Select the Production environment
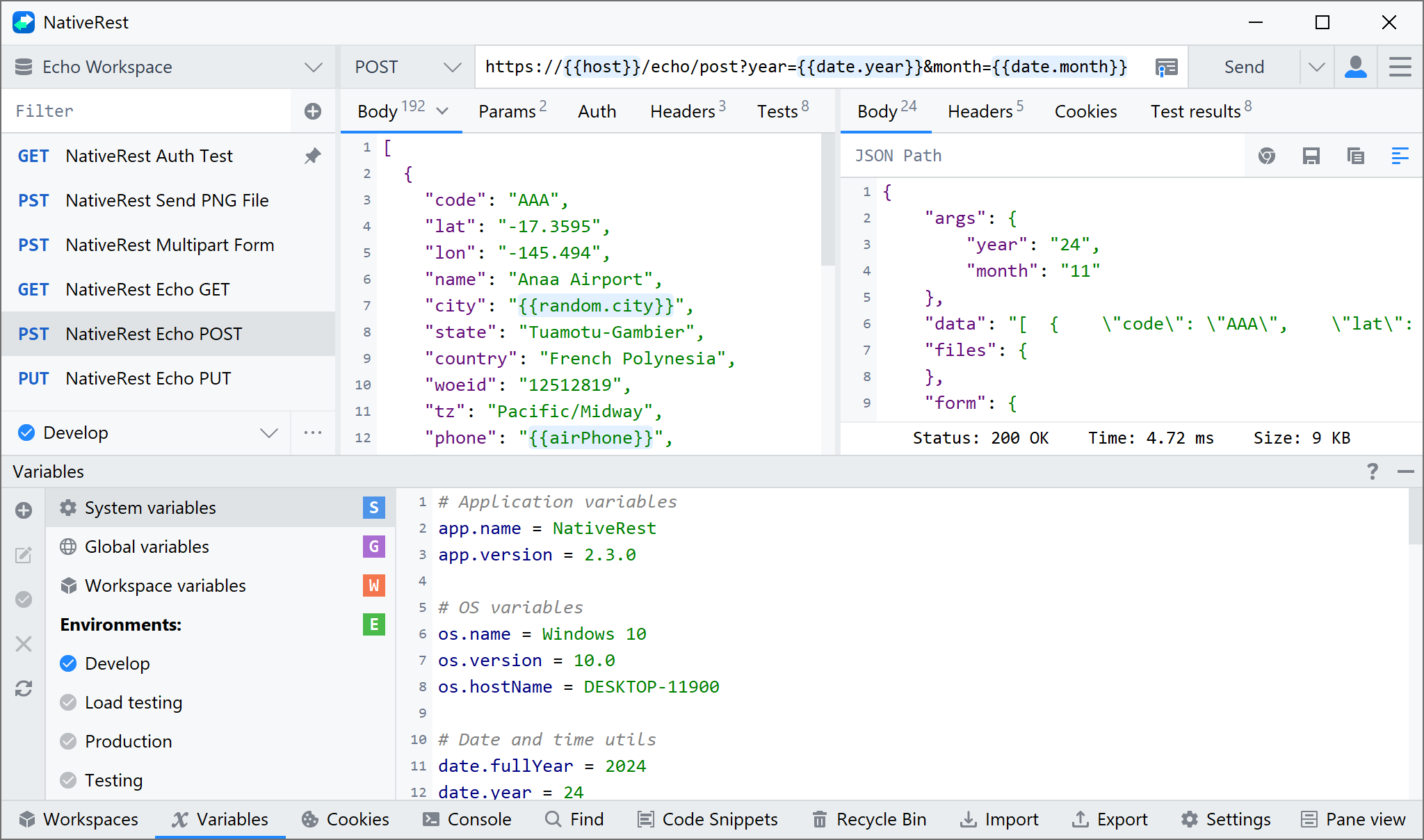 pyautogui.click(x=128, y=741)
